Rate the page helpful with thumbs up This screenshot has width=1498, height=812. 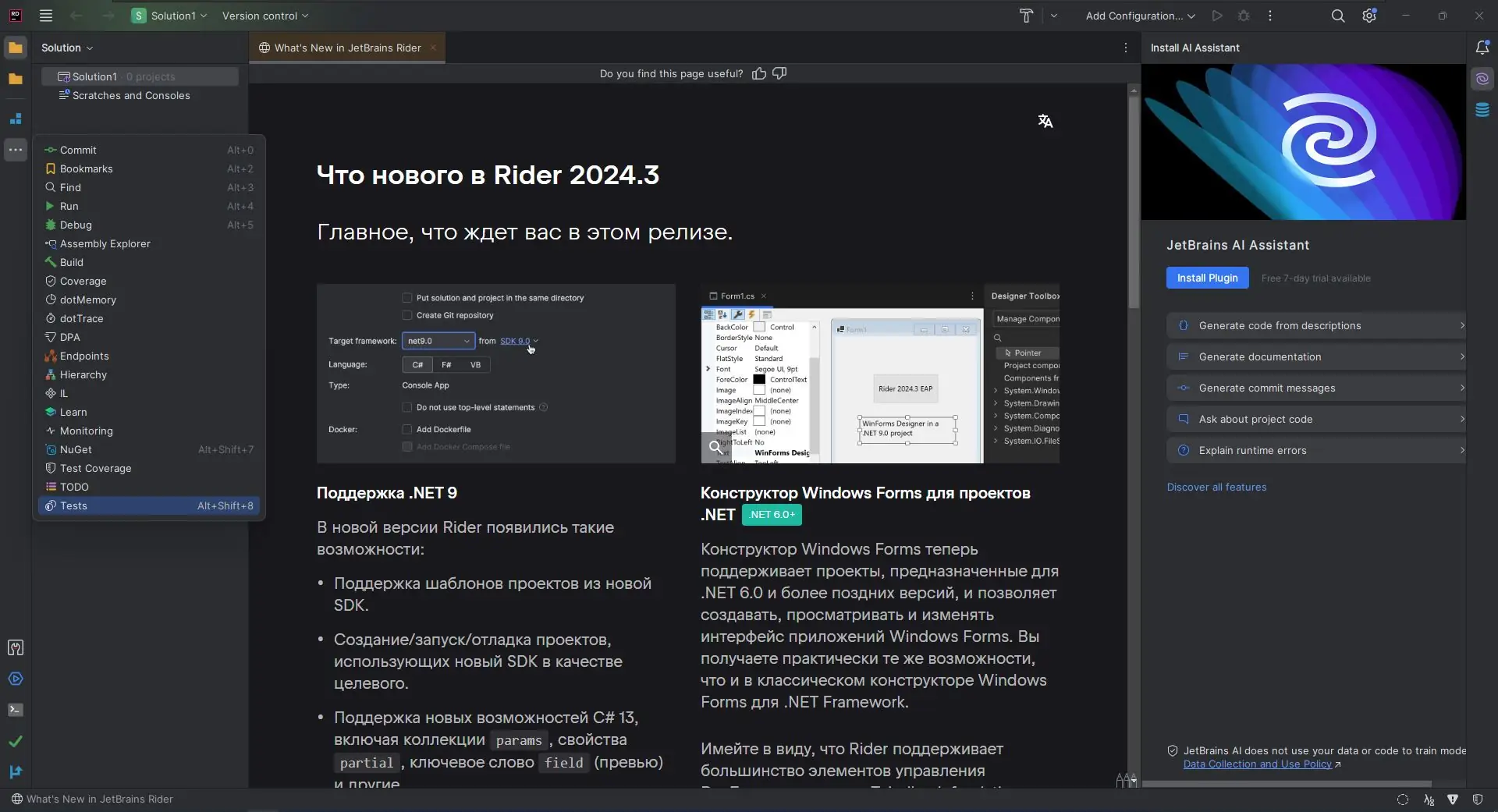click(758, 73)
